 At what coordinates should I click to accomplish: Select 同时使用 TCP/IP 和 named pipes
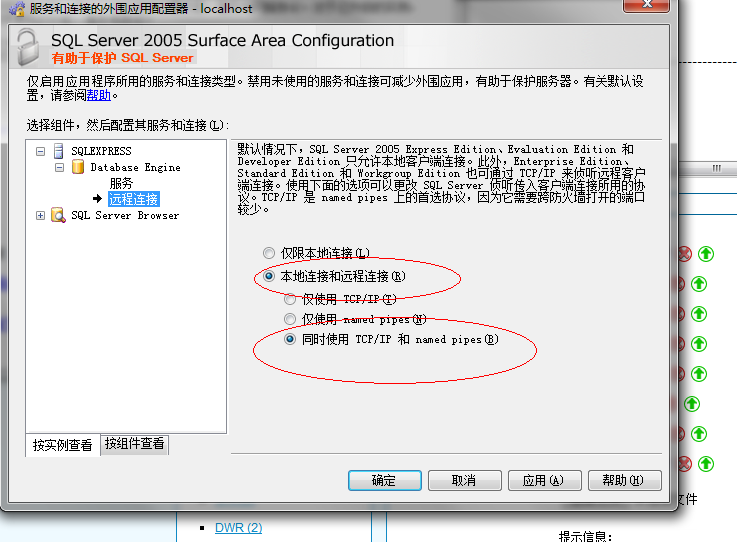point(290,339)
